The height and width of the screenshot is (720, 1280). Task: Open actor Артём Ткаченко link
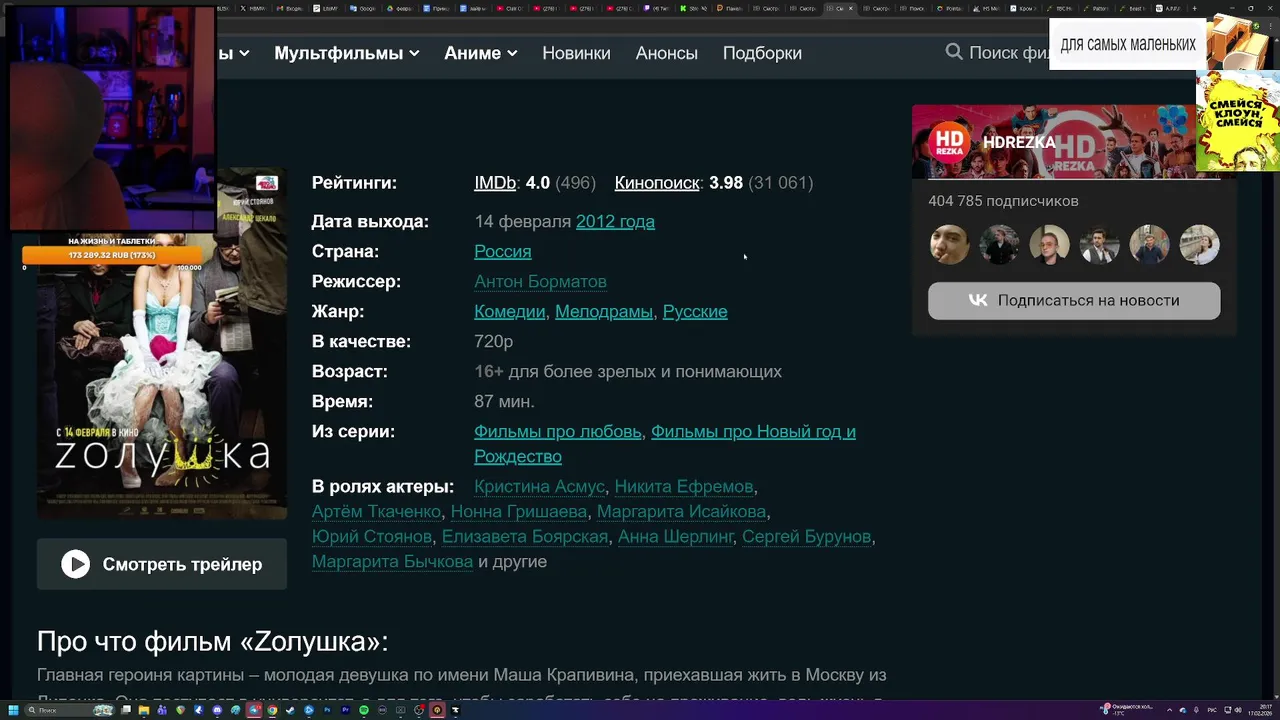point(376,512)
